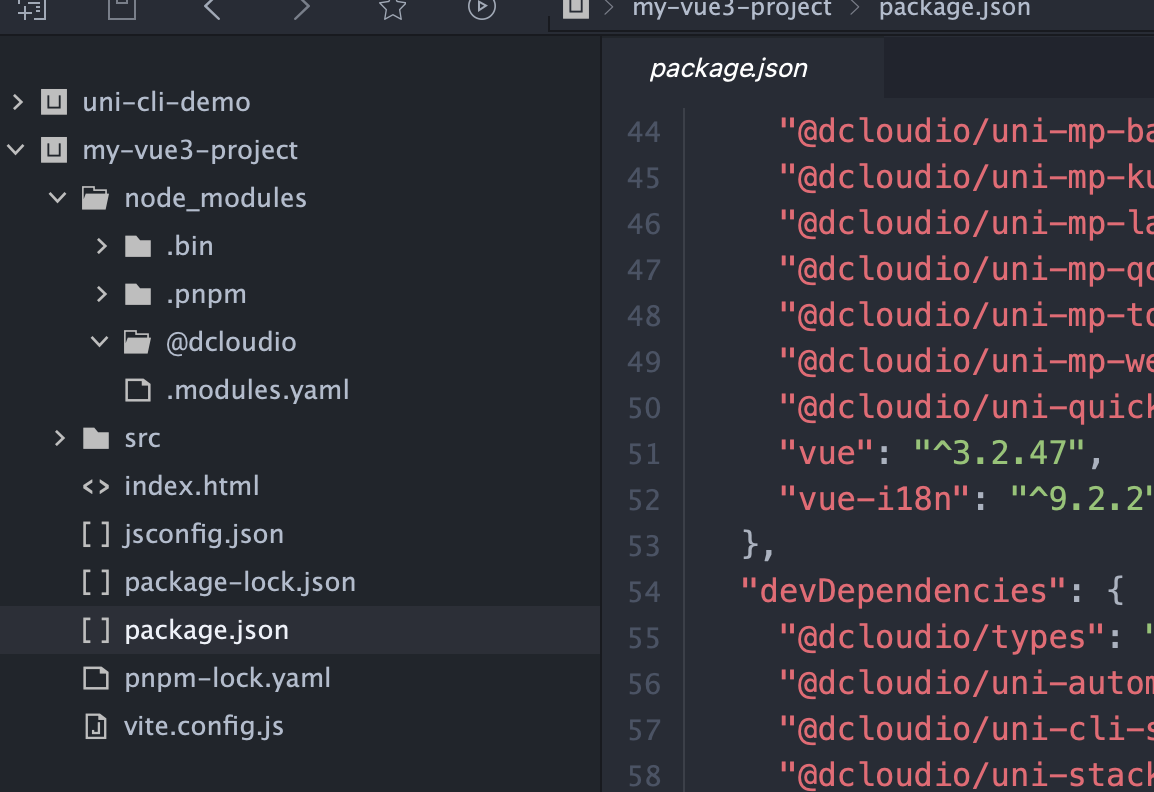Image resolution: width=1154 pixels, height=792 pixels.
Task: Click the "@dcloudio/types" key on line 55
Action: pyautogui.click(x=943, y=637)
